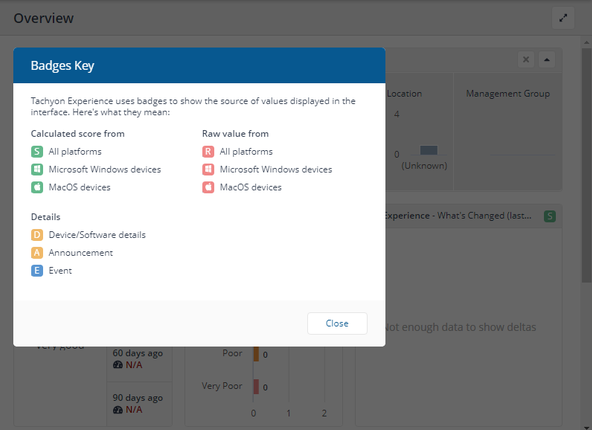
Task: Select the Location column header
Action: [x=404, y=94]
